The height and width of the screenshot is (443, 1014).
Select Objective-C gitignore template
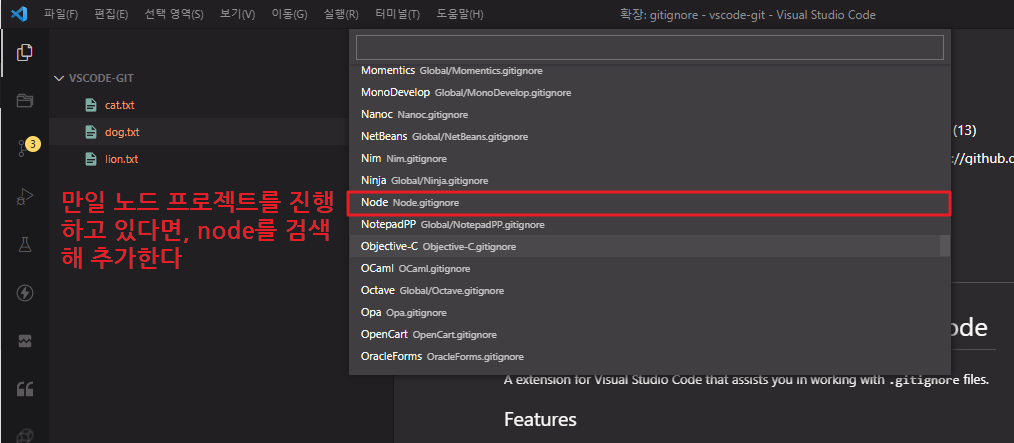click(649, 246)
